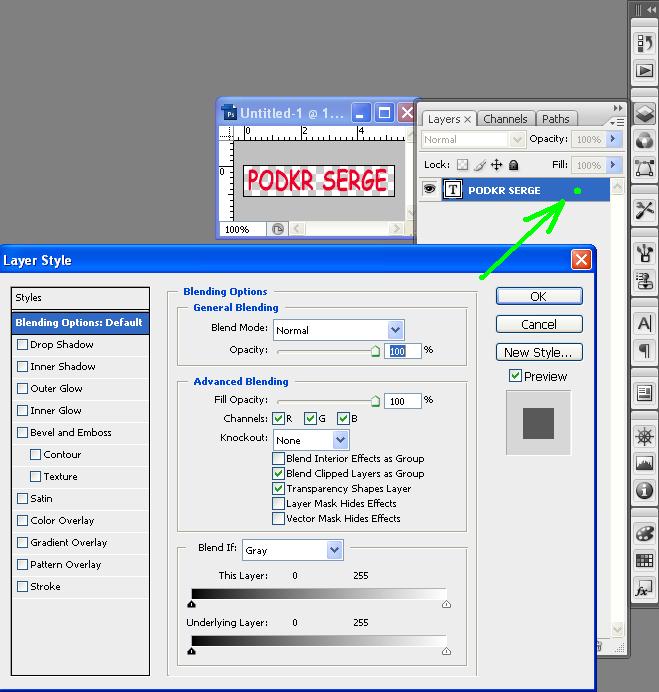Click the lock image pixels brush icon
The width and height of the screenshot is (659, 692).
click(x=480, y=165)
